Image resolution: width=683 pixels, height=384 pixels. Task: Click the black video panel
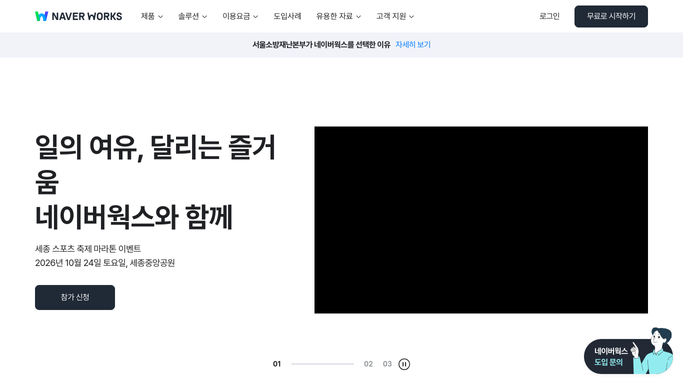481,220
